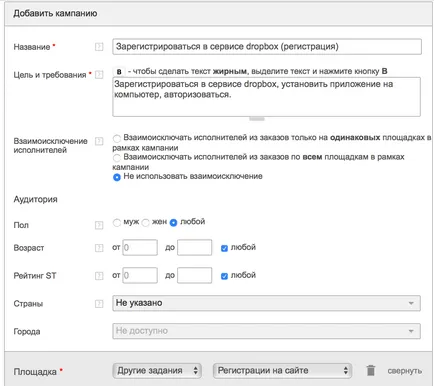The width and height of the screenshot is (434, 386).
Task: Click into the Цель и требования text area
Action: [266, 97]
